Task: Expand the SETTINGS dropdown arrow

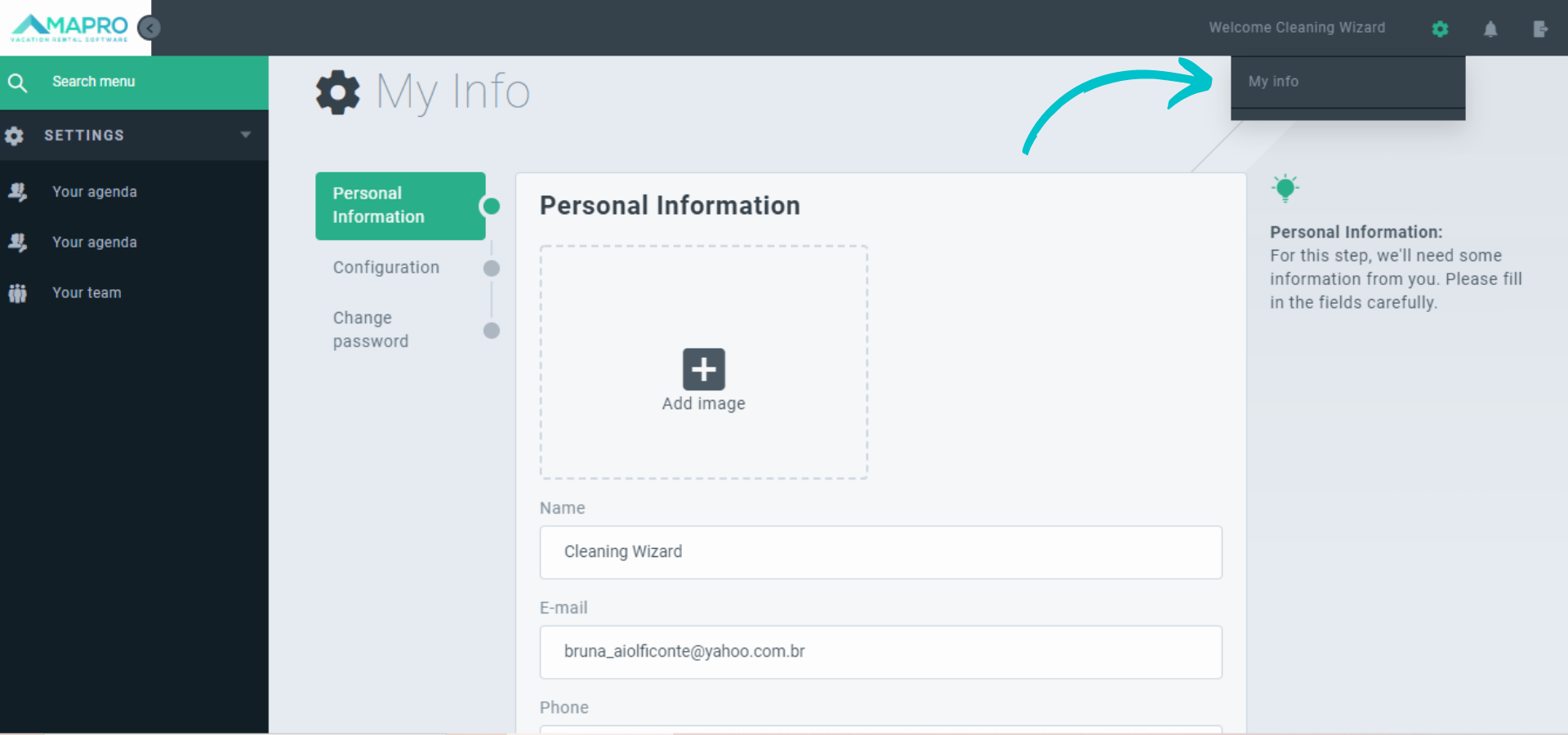Action: 245,136
